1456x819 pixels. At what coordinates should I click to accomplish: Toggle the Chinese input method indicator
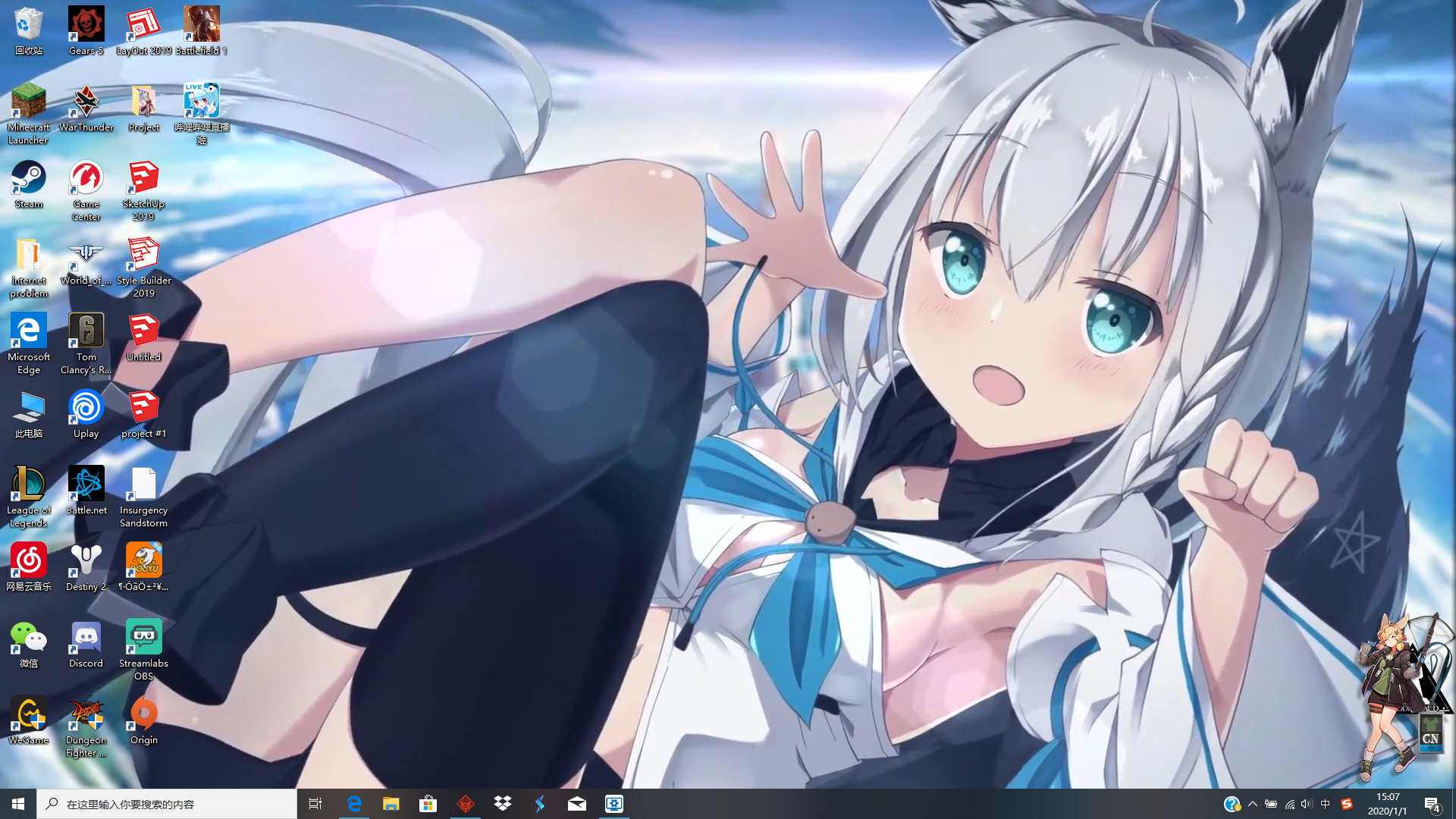1326,804
